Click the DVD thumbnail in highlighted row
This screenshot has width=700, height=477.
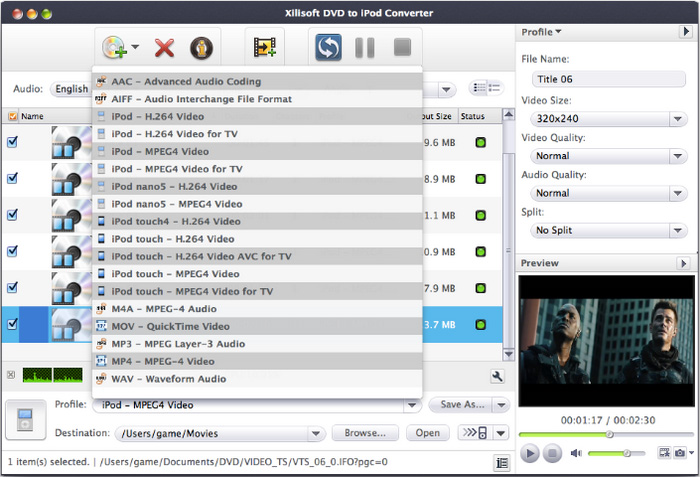[x=71, y=325]
